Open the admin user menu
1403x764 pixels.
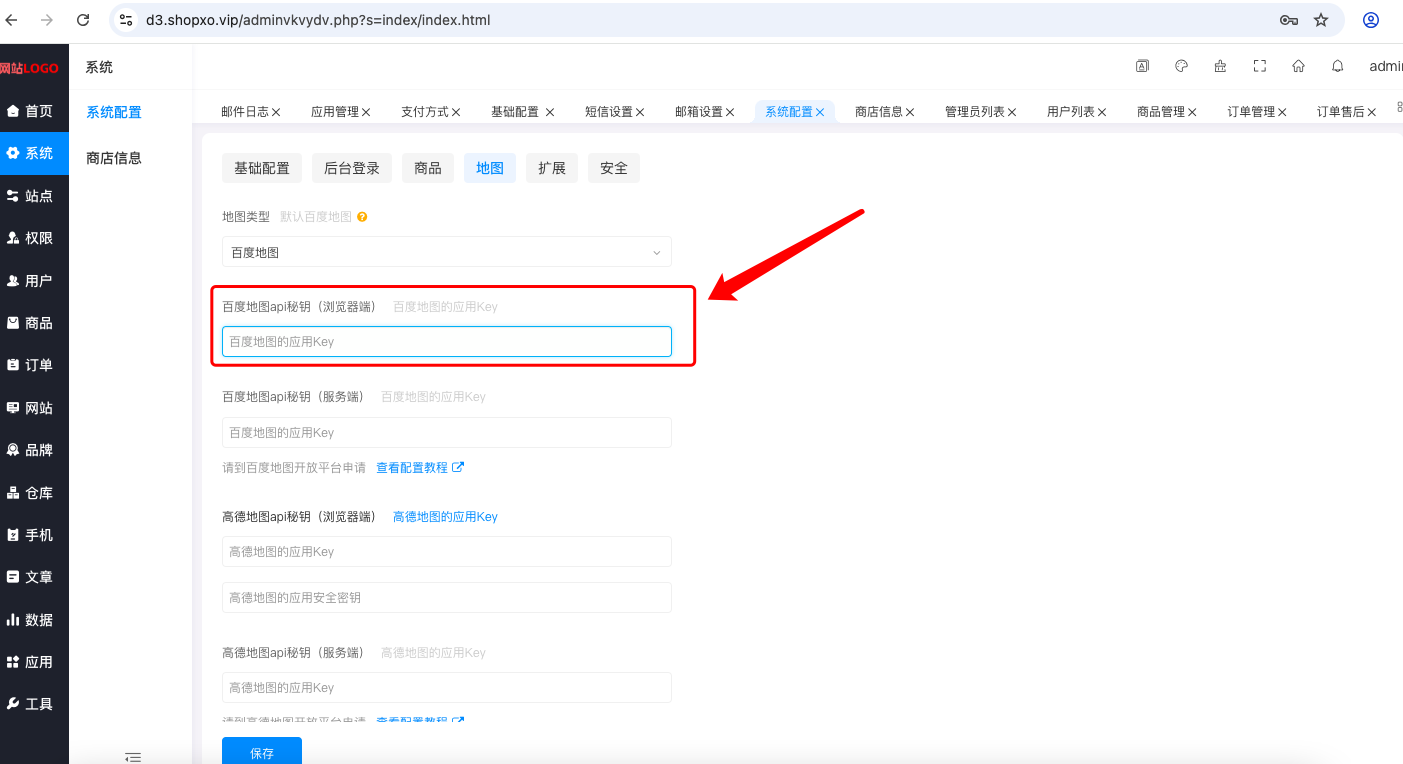(x=1386, y=66)
